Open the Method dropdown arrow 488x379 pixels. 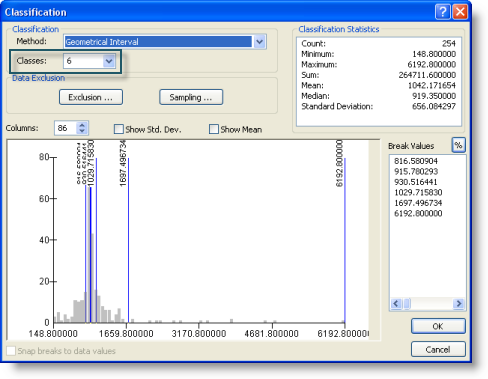259,42
